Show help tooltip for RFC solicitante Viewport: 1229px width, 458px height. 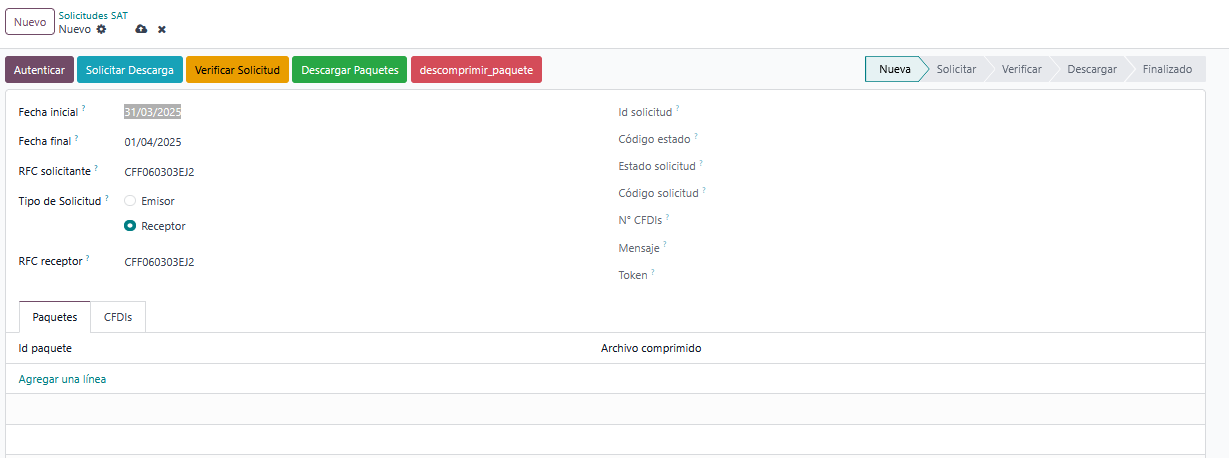point(96,167)
